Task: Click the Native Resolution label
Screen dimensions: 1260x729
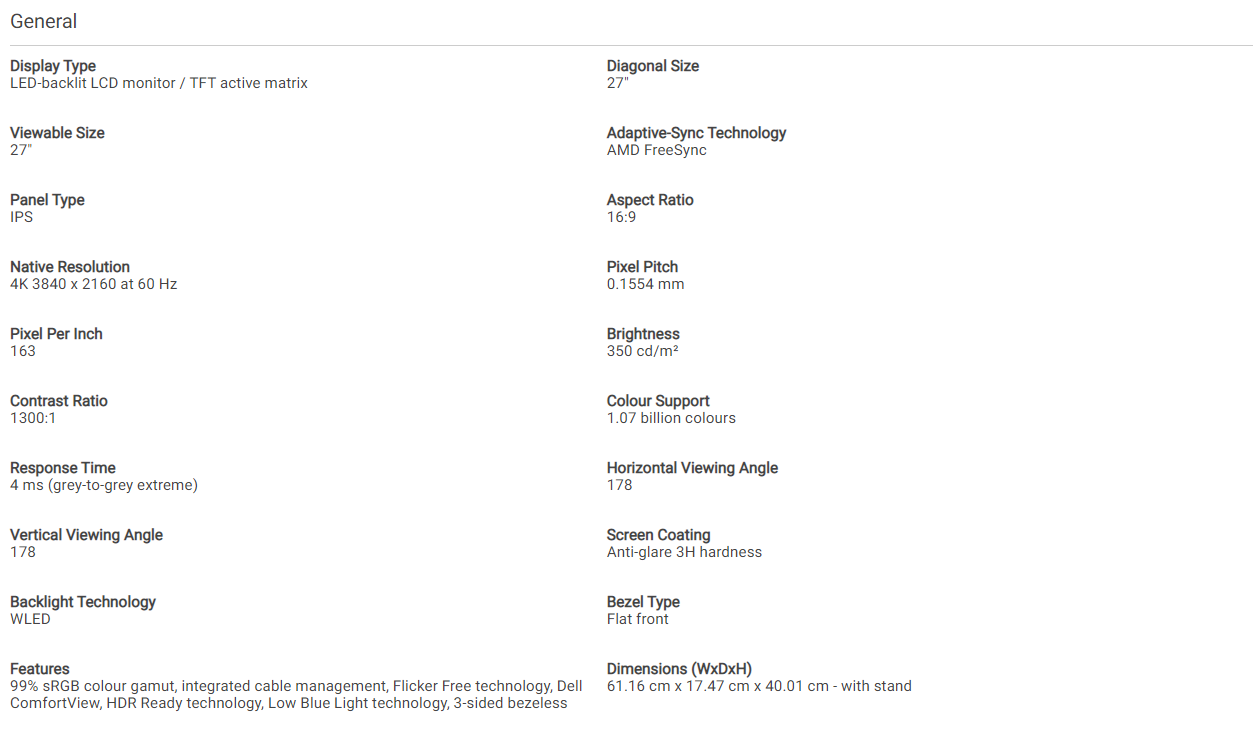Action: point(70,267)
